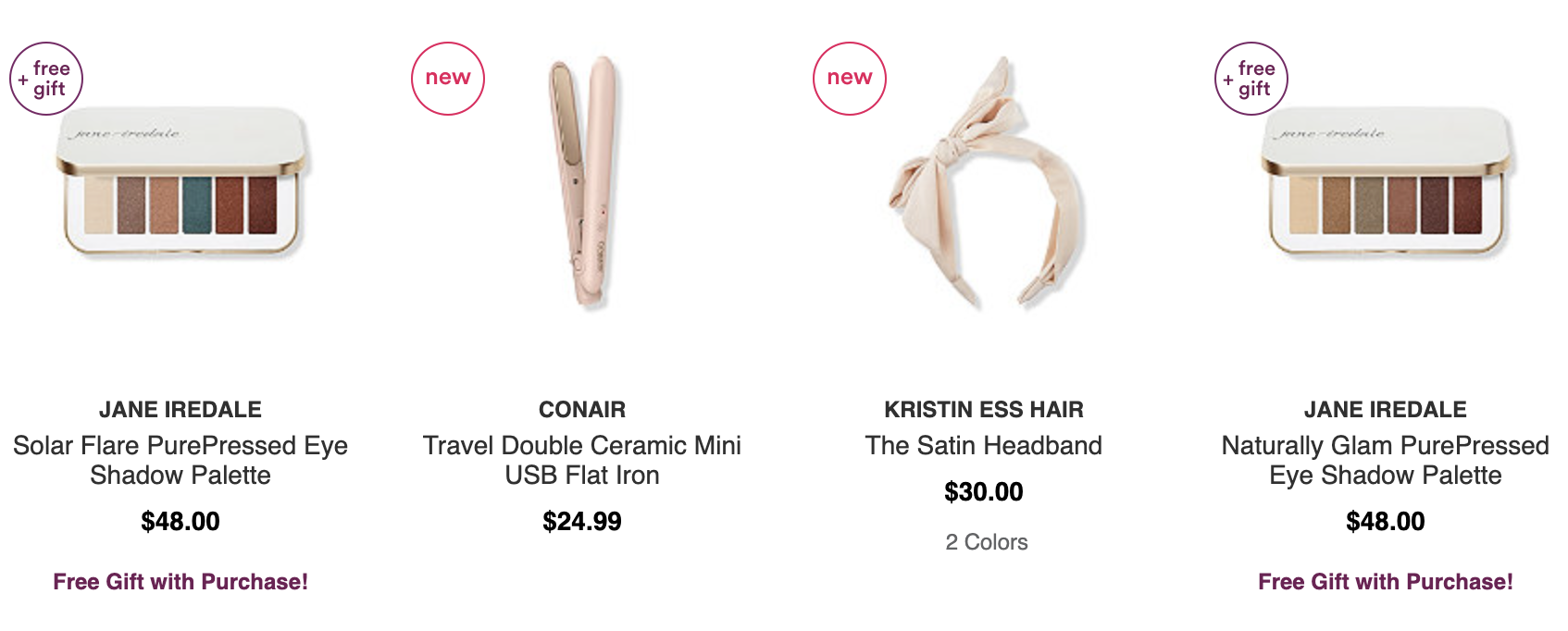Click the new badge on Satin Headband

[x=850, y=79]
